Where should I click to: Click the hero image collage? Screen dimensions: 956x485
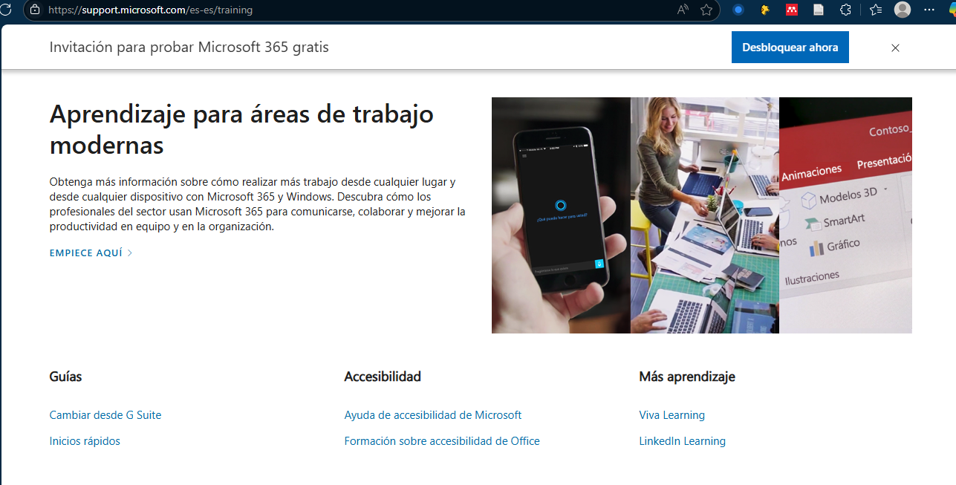[702, 215]
